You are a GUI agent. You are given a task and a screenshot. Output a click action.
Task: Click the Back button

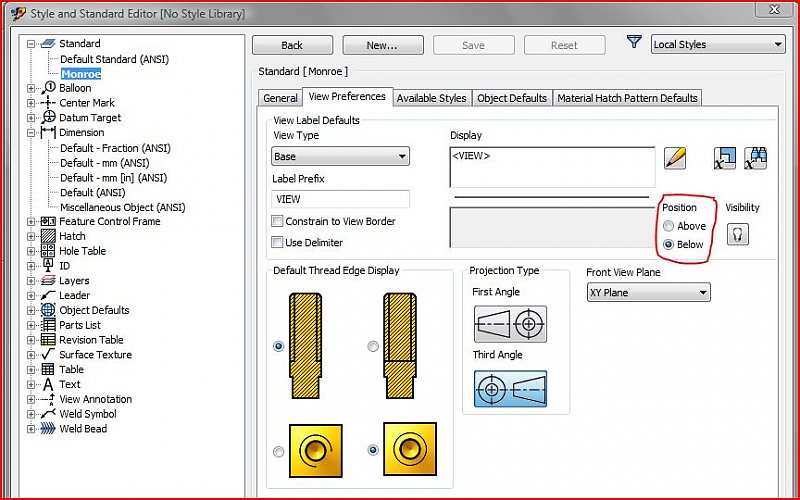[x=292, y=45]
